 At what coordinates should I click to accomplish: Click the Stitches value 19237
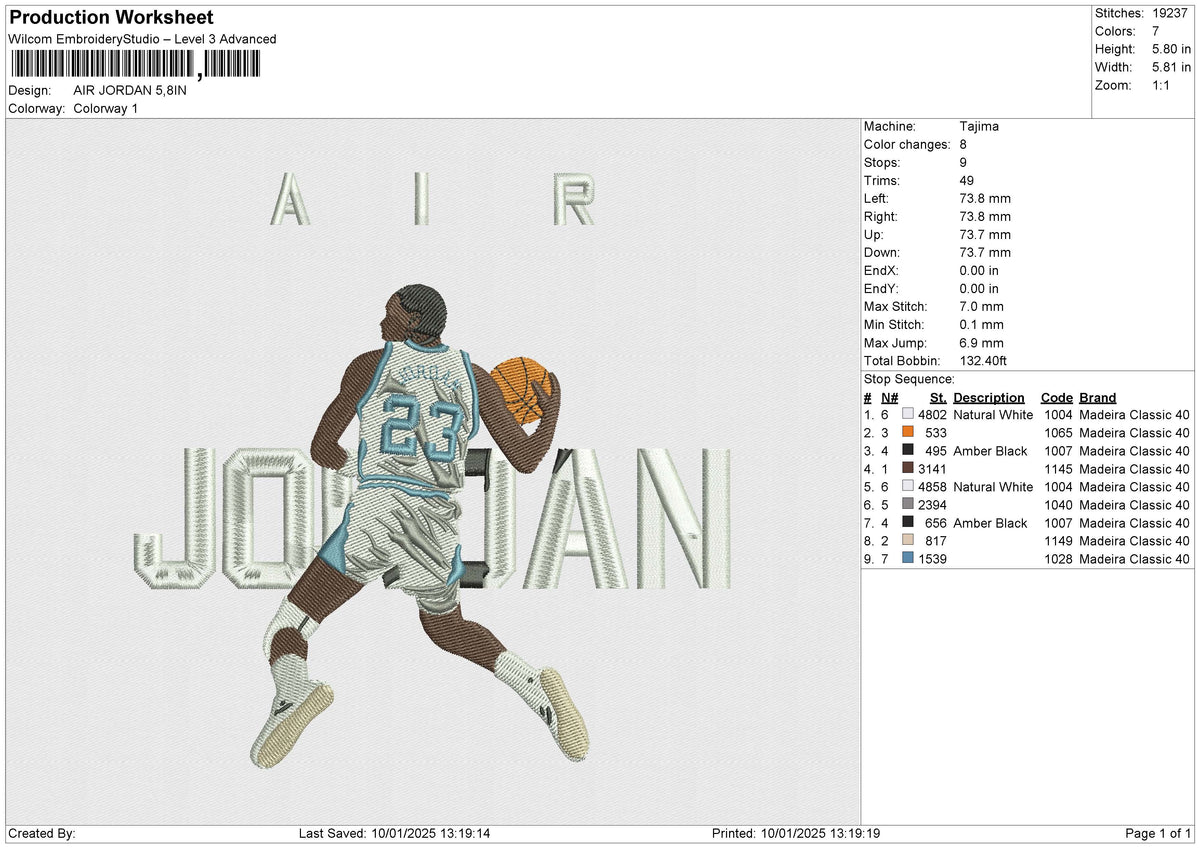click(1171, 13)
